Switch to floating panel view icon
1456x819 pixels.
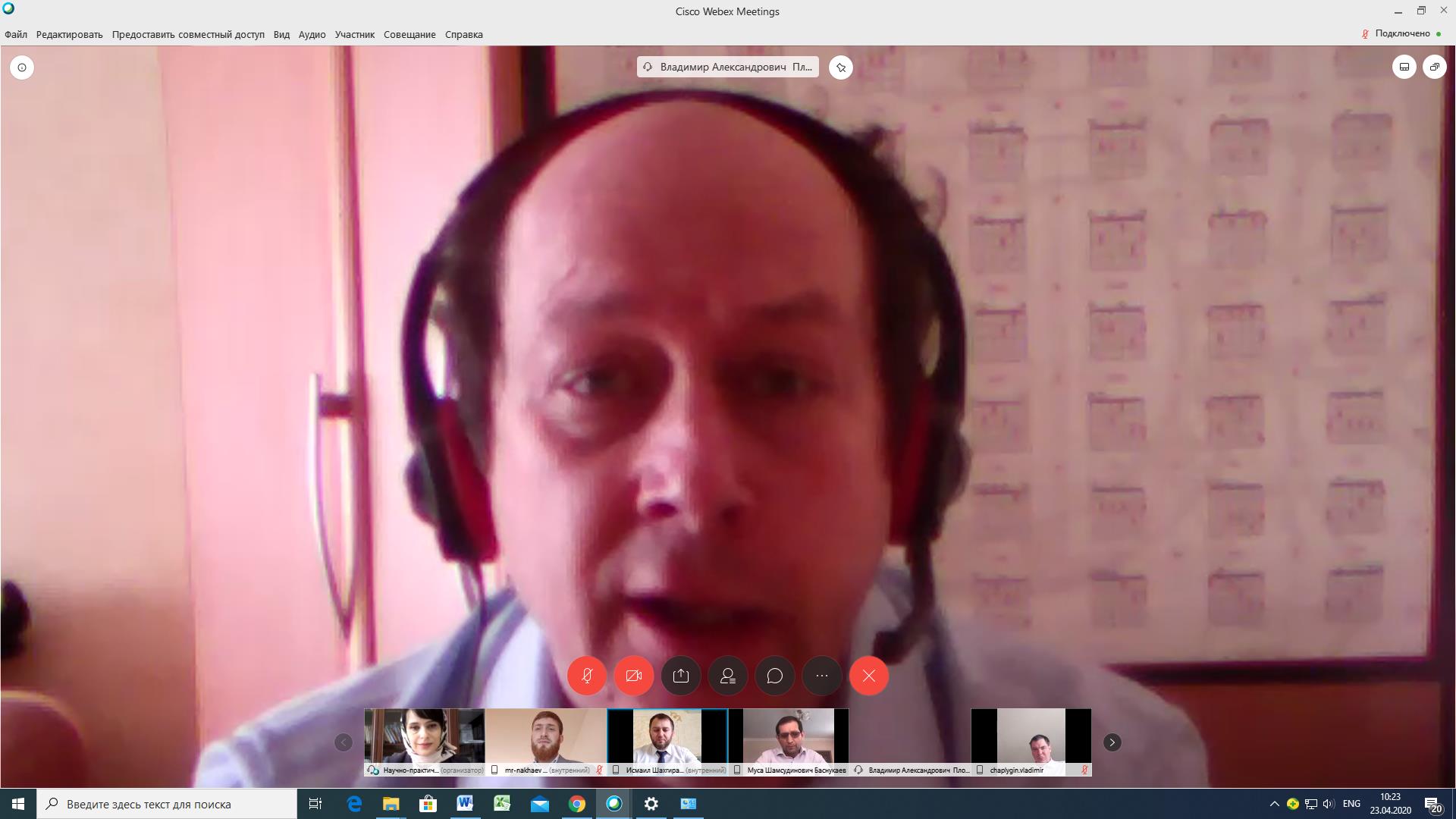[1435, 67]
